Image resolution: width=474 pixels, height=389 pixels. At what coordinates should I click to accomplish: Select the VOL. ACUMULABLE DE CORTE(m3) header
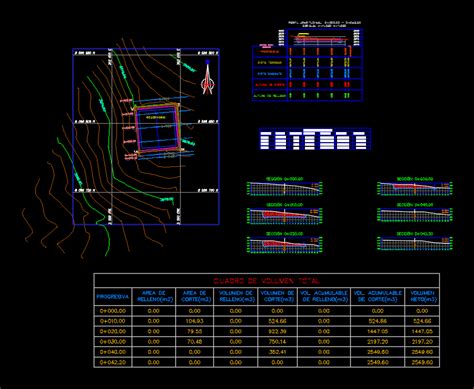click(x=378, y=296)
